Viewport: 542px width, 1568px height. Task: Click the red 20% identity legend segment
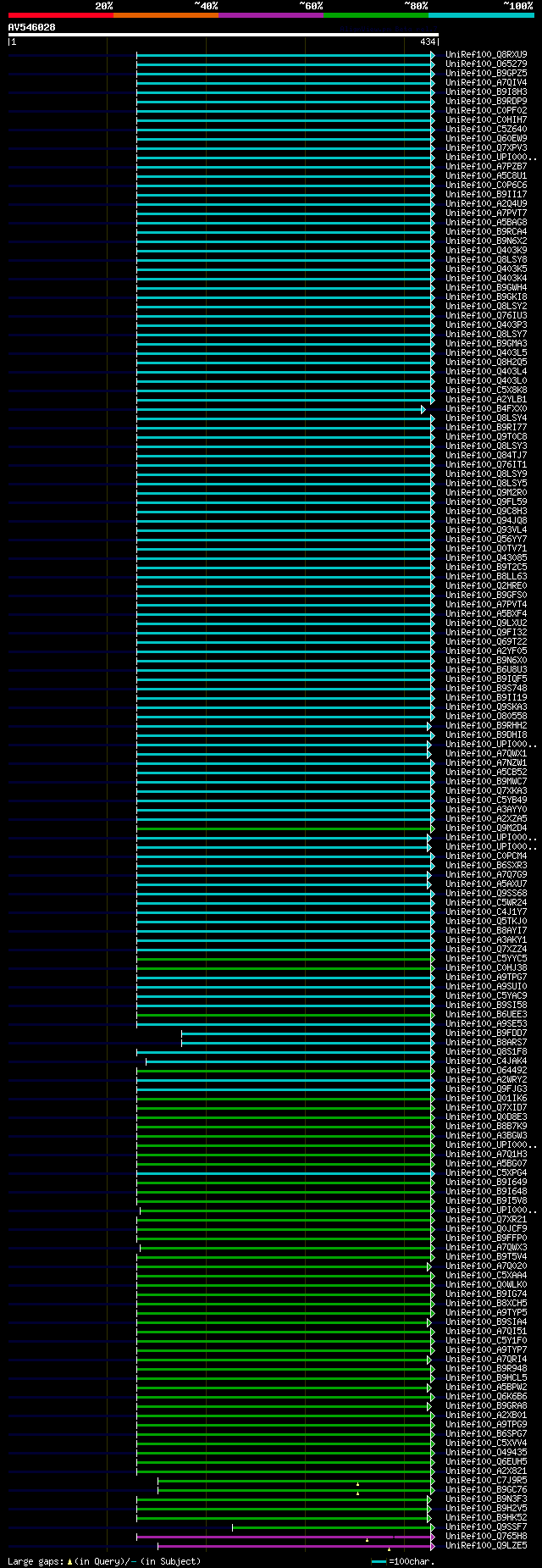[x=60, y=15]
